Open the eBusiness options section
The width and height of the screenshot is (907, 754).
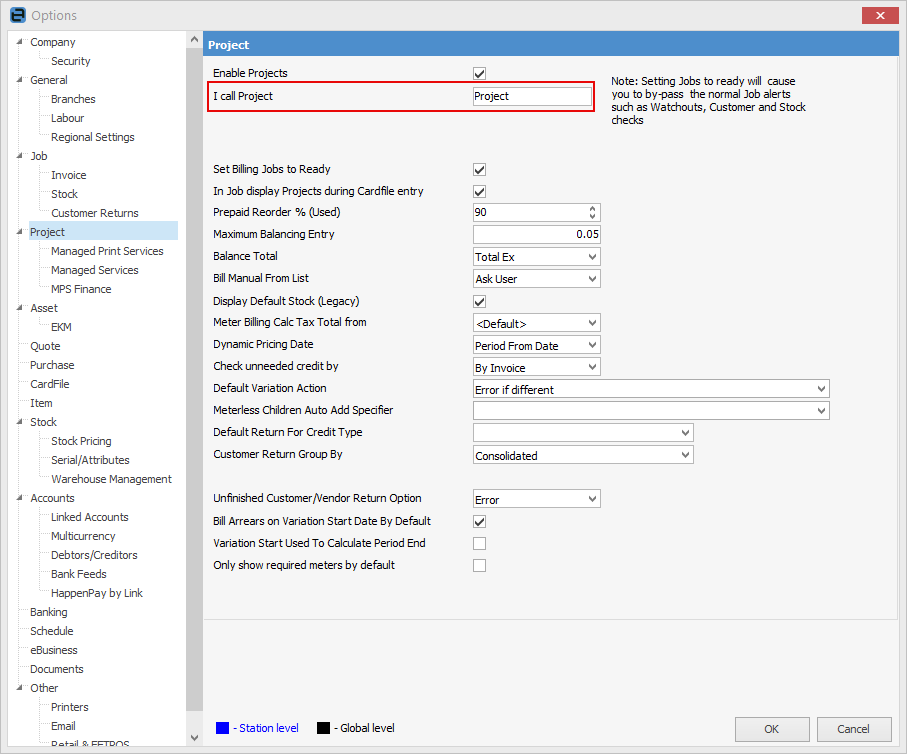(54, 650)
